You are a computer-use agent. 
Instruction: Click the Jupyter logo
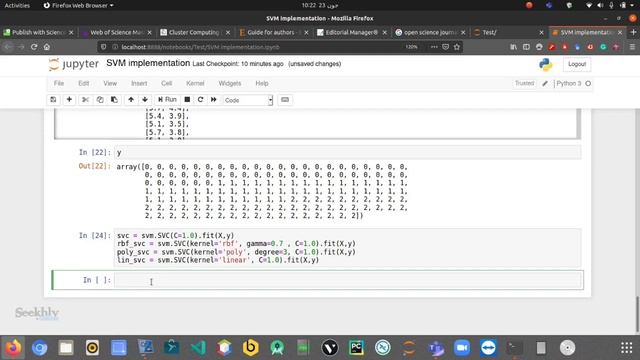pyautogui.click(x=74, y=64)
